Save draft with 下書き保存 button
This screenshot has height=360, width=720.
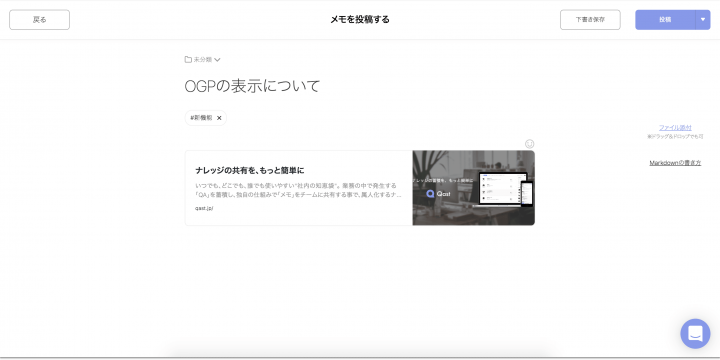click(x=590, y=20)
